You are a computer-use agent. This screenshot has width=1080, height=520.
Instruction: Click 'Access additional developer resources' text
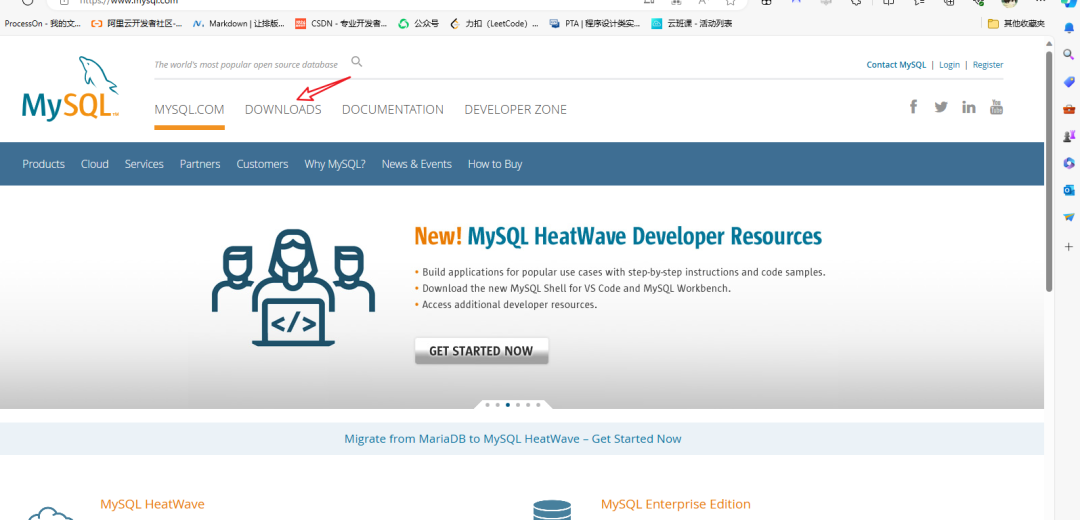pyautogui.click(x=510, y=304)
